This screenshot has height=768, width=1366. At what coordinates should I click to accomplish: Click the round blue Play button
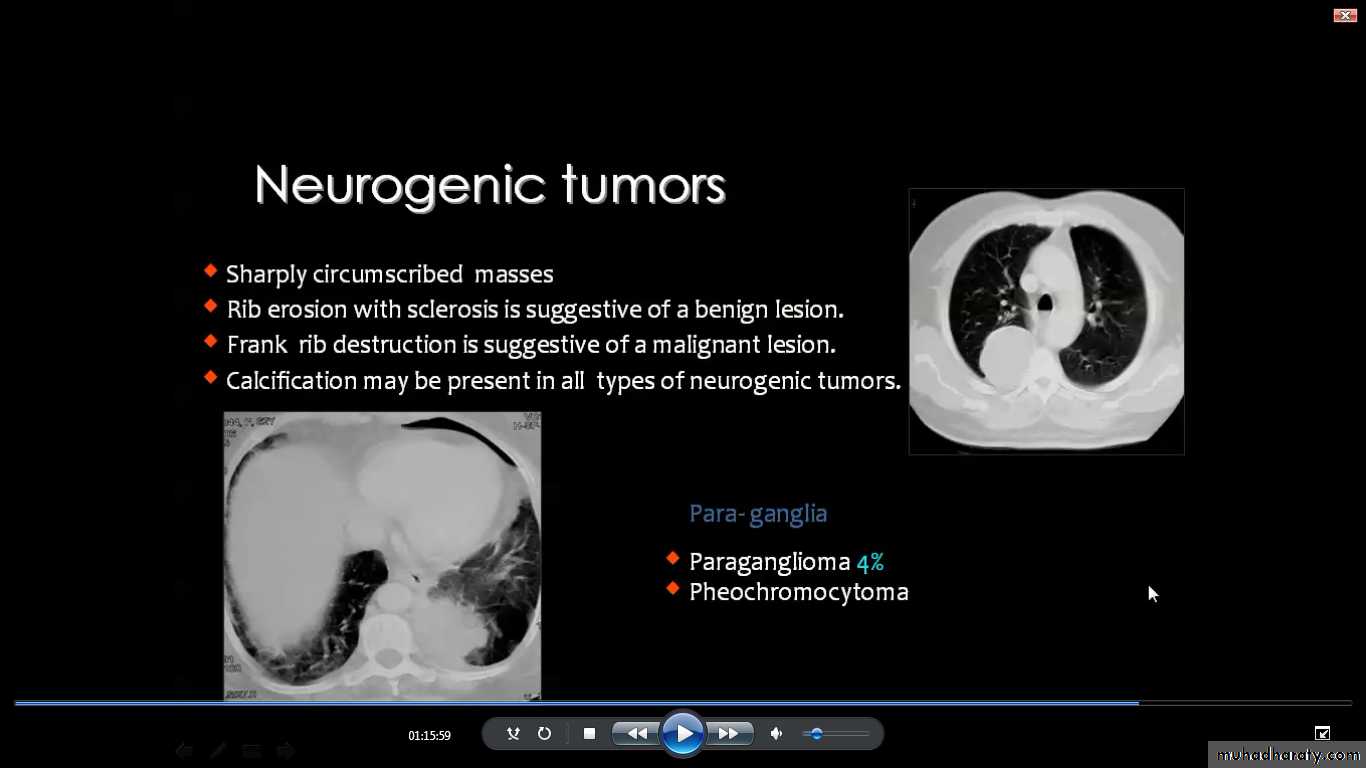tap(683, 734)
